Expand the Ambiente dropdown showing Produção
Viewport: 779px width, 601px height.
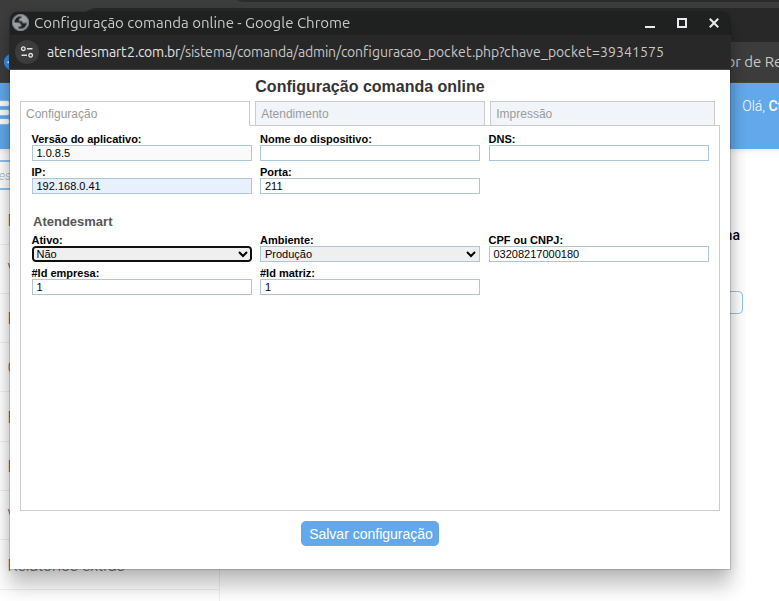point(370,254)
